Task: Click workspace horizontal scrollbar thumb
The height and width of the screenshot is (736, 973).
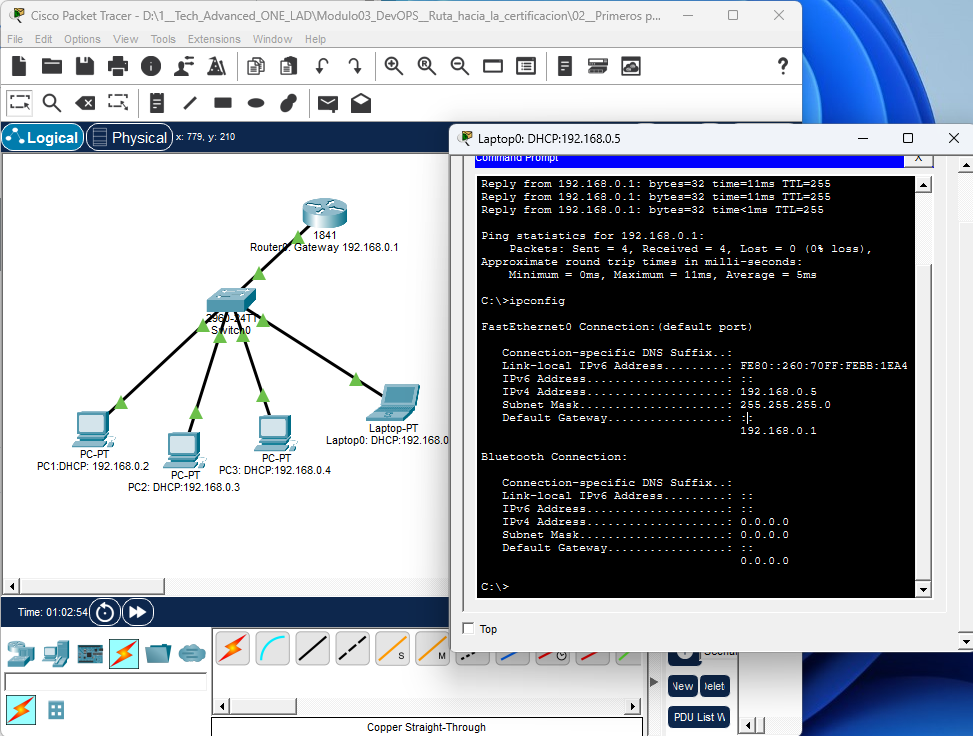Action: pos(92,586)
